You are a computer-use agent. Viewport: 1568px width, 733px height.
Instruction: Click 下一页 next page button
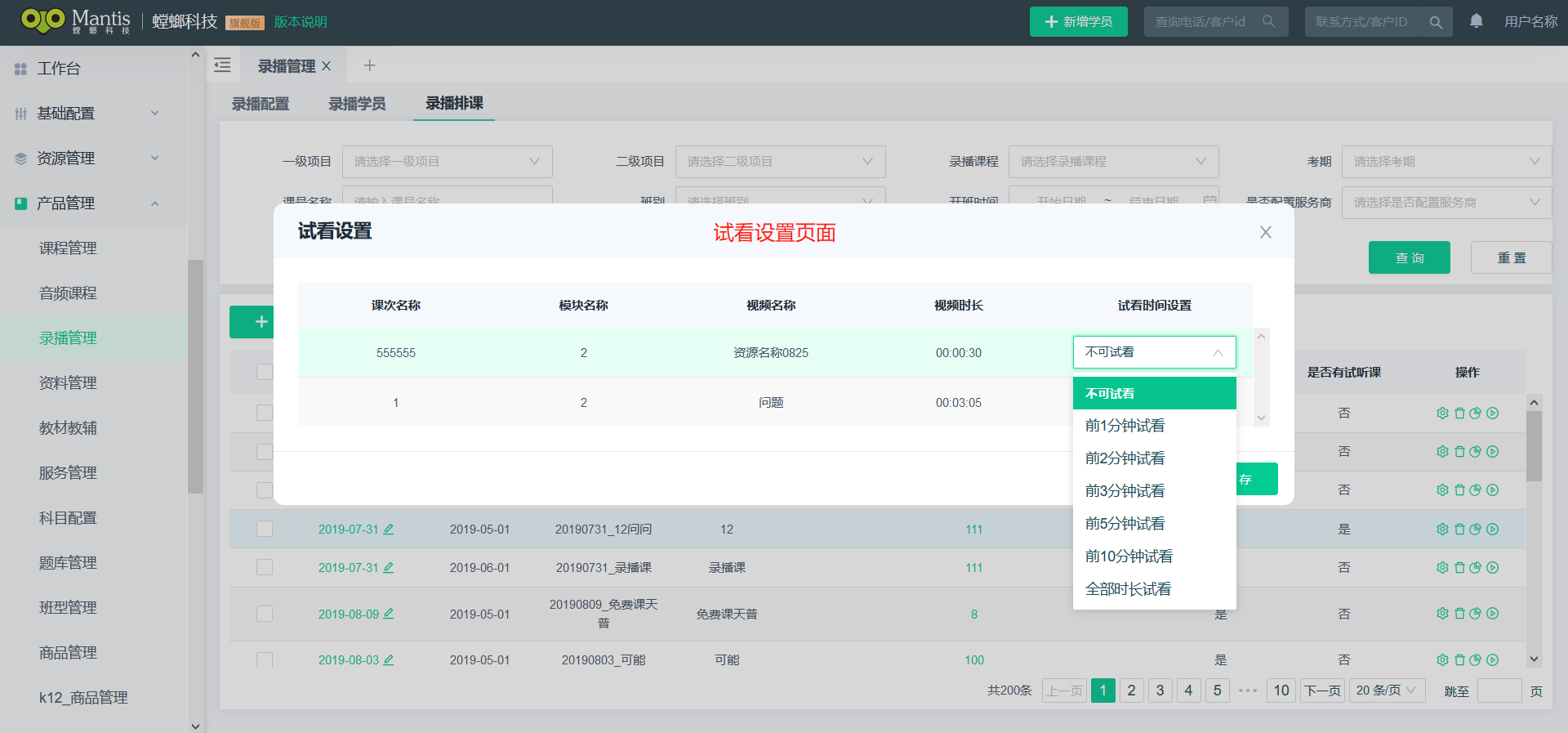tap(1323, 691)
